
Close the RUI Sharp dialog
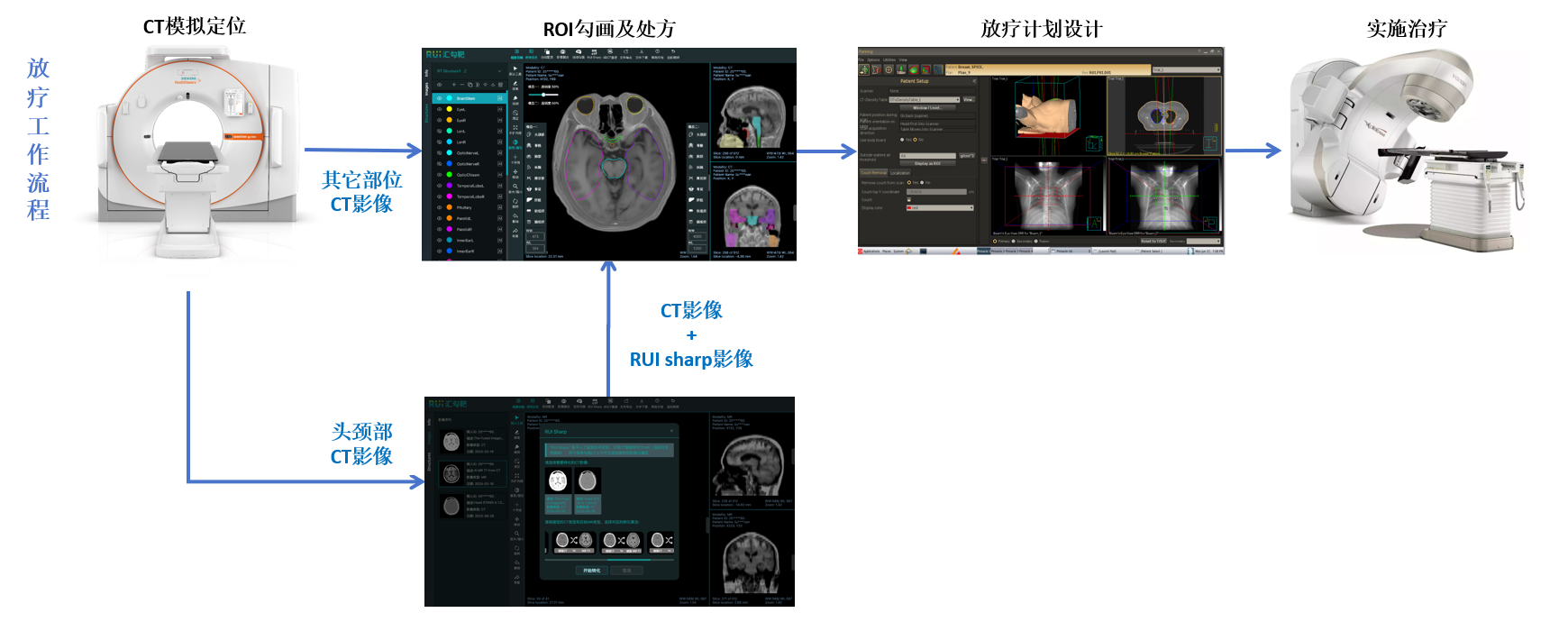click(x=671, y=432)
